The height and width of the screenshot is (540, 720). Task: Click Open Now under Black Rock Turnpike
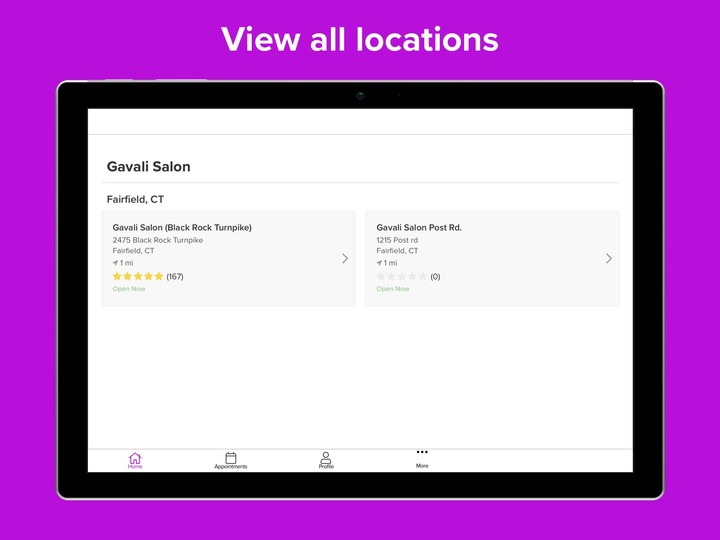tap(129, 289)
